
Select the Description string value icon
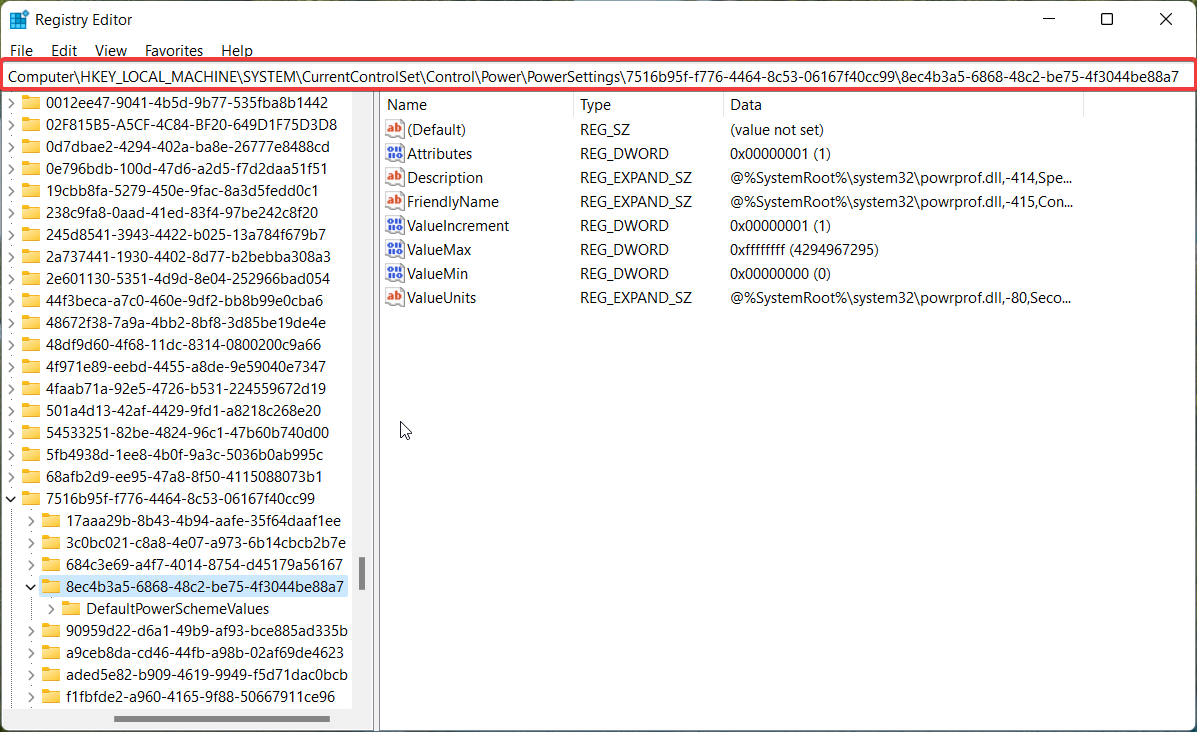coord(394,178)
